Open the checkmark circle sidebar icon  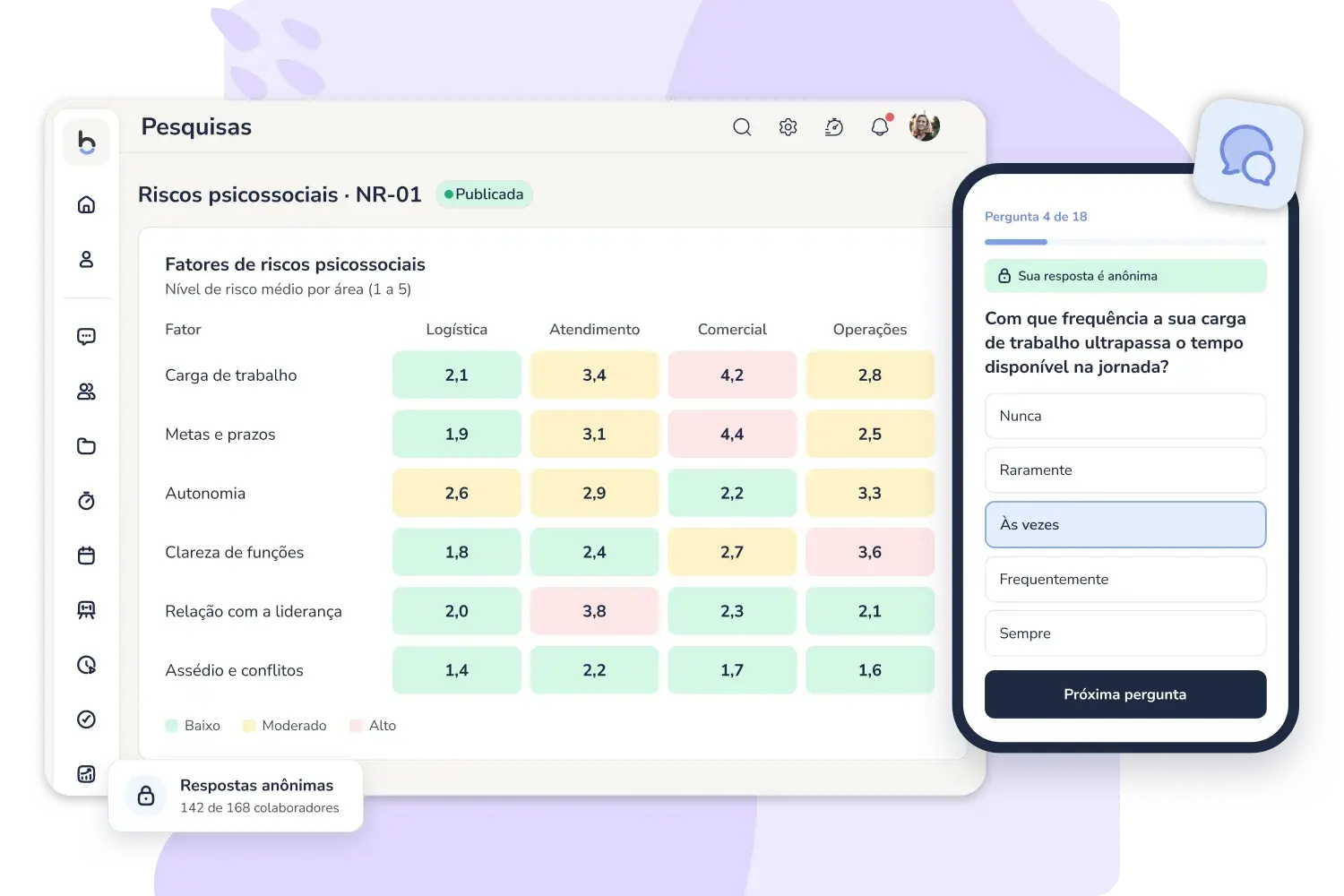coord(87,719)
